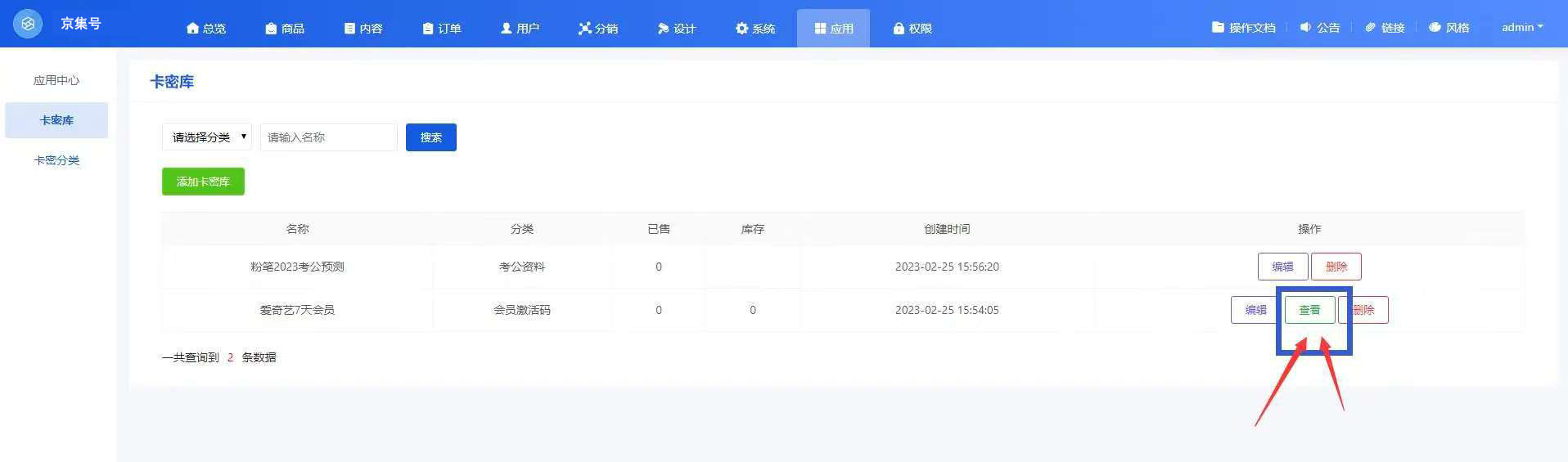This screenshot has width=1568, height=462.
Task: Open the 系统 settings gear menu
Action: tap(755, 29)
